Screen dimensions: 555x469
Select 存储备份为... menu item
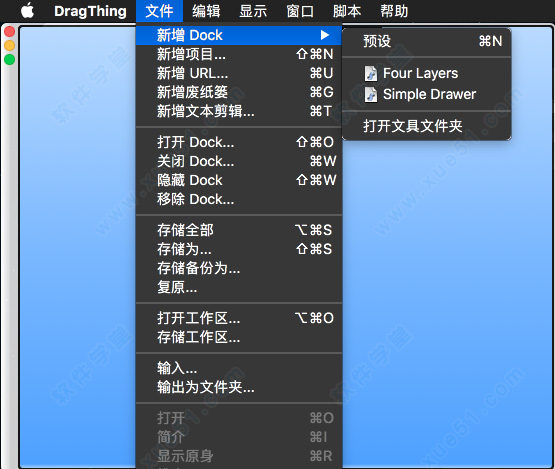(x=239, y=268)
